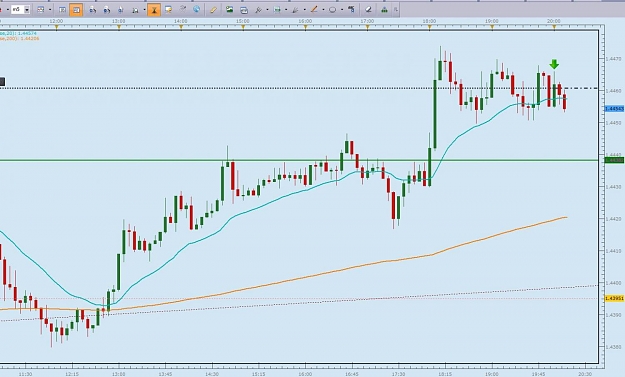Select the ellipse shape drawing tool
The image size is (625, 377).
pos(332,10)
